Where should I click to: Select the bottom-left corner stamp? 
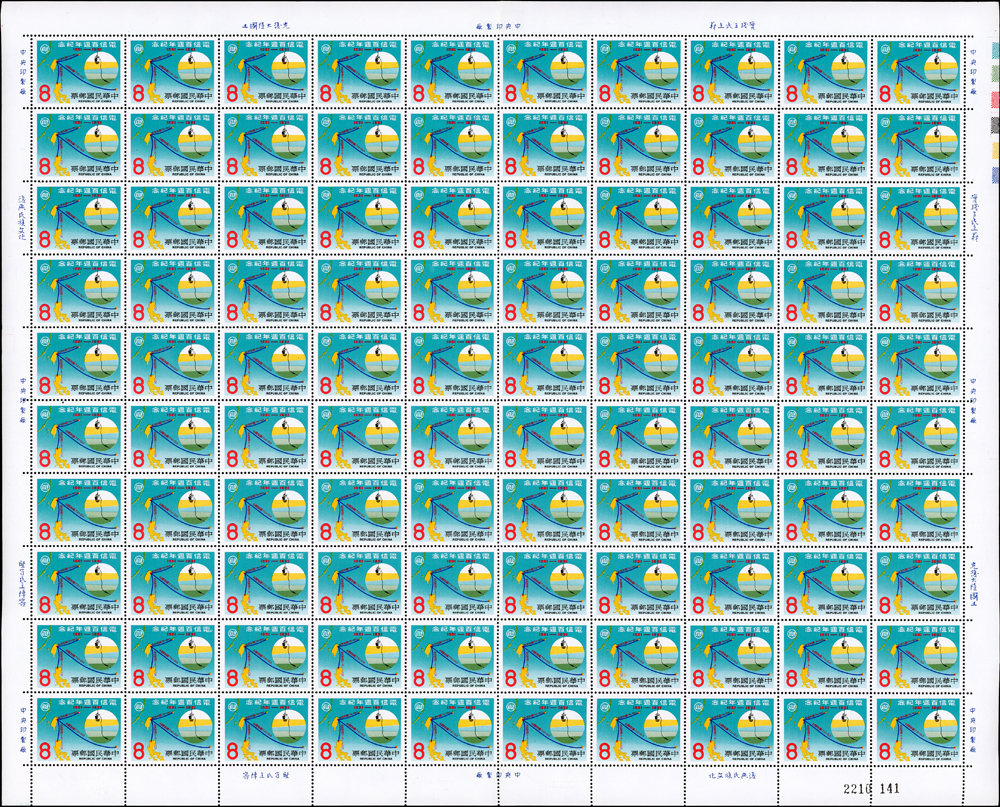[x=78, y=728]
